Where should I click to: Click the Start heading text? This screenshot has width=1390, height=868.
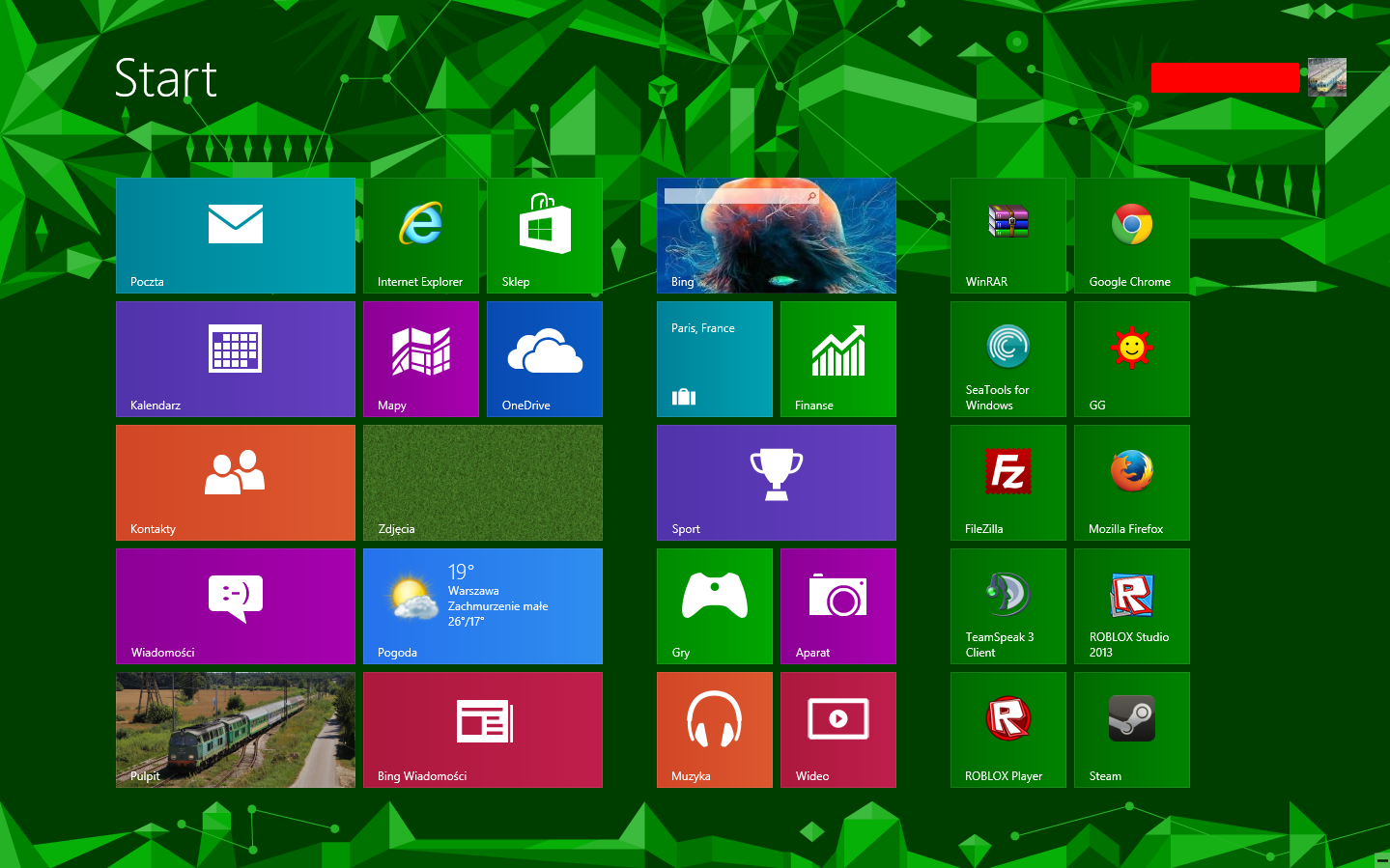tap(166, 78)
